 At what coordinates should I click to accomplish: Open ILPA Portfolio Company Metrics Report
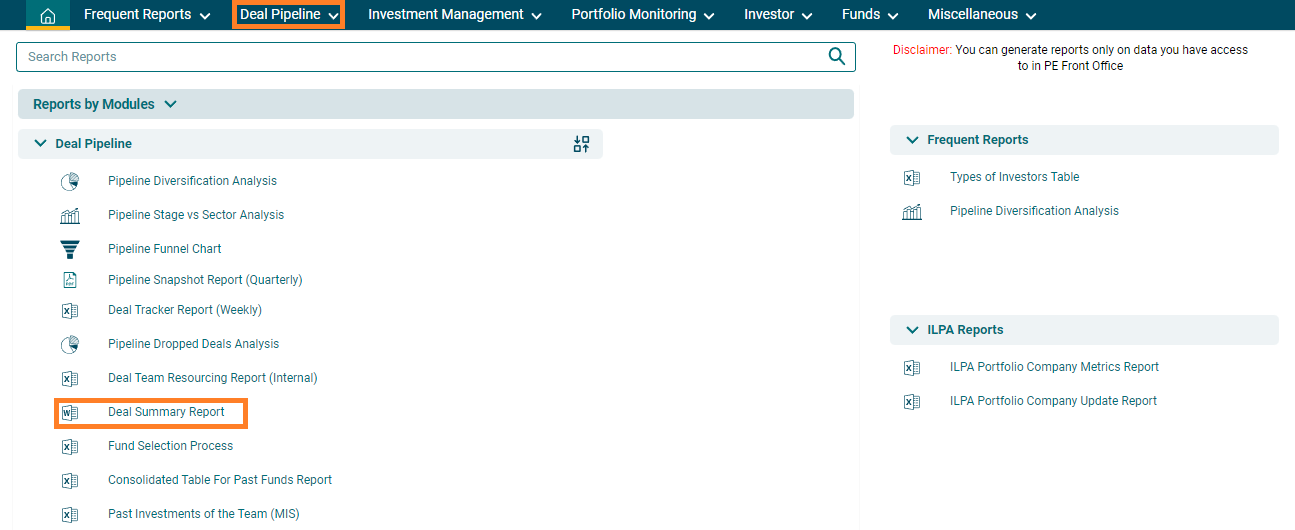[1054, 367]
